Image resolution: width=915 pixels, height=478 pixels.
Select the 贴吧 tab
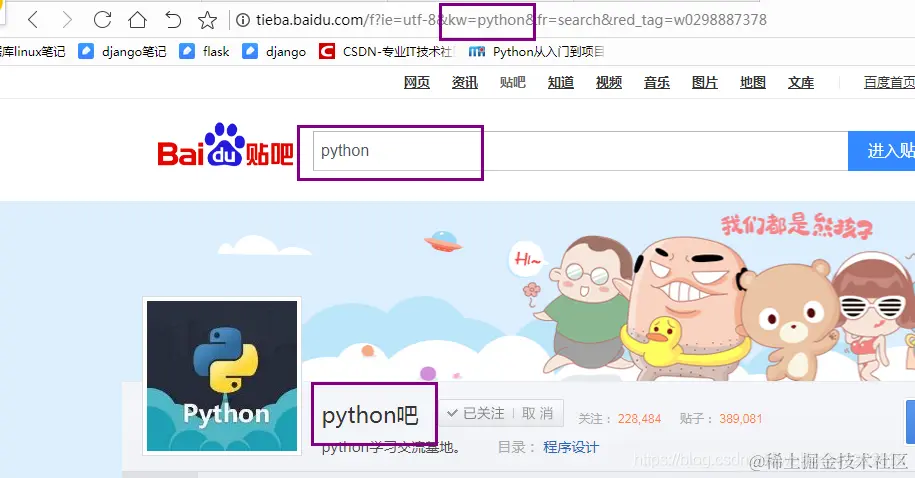512,83
